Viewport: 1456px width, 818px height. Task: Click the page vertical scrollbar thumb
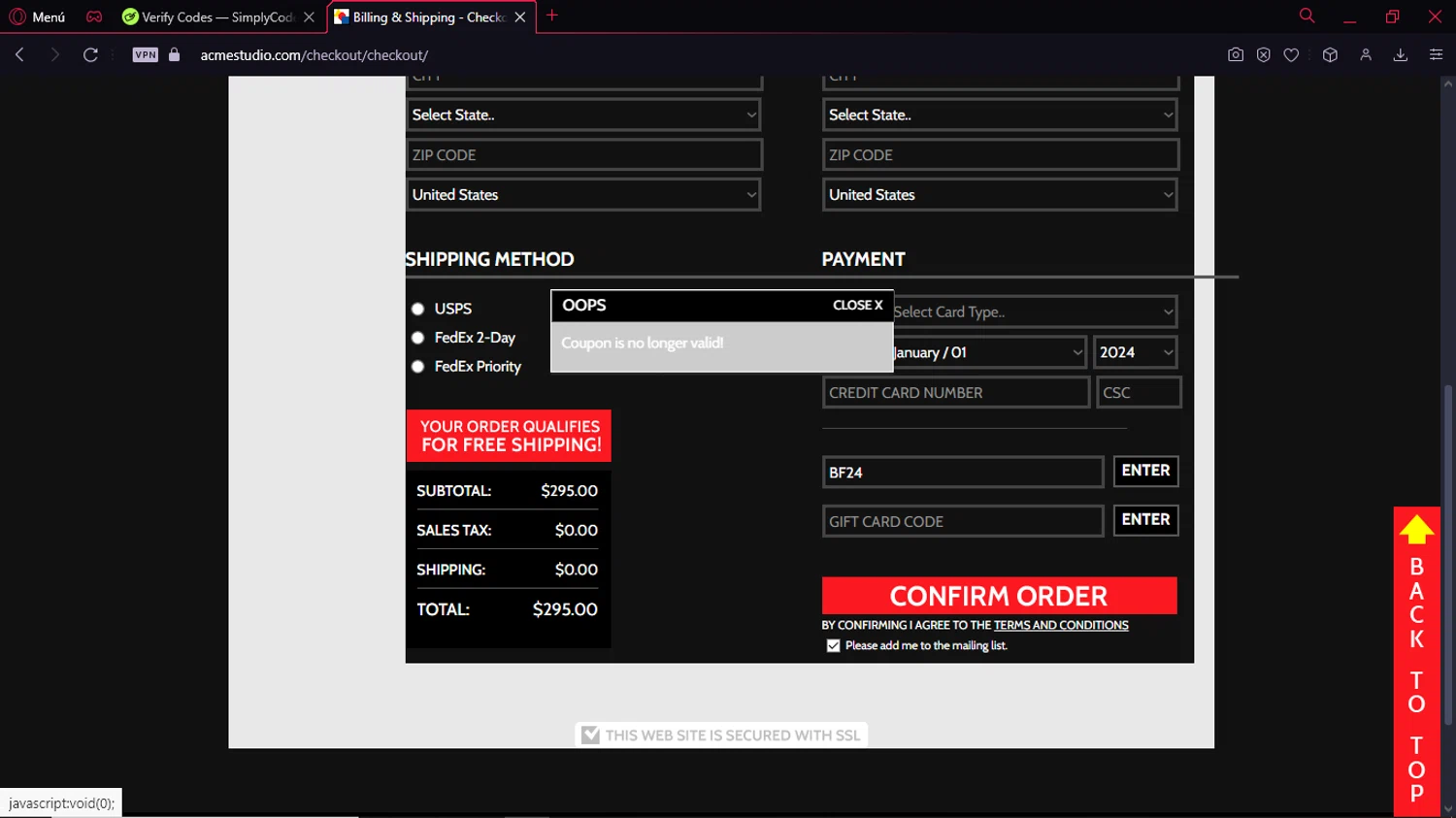[x=1448, y=555]
